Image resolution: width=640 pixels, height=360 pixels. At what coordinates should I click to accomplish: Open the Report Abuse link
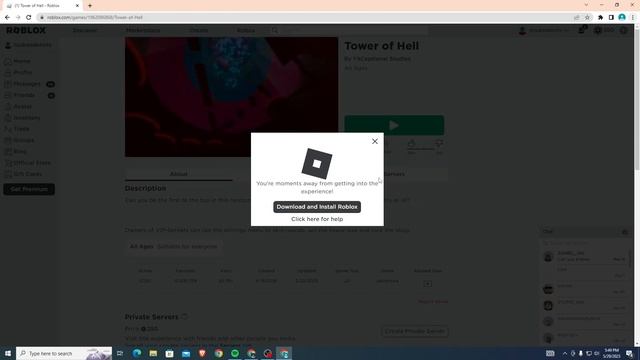coord(433,302)
